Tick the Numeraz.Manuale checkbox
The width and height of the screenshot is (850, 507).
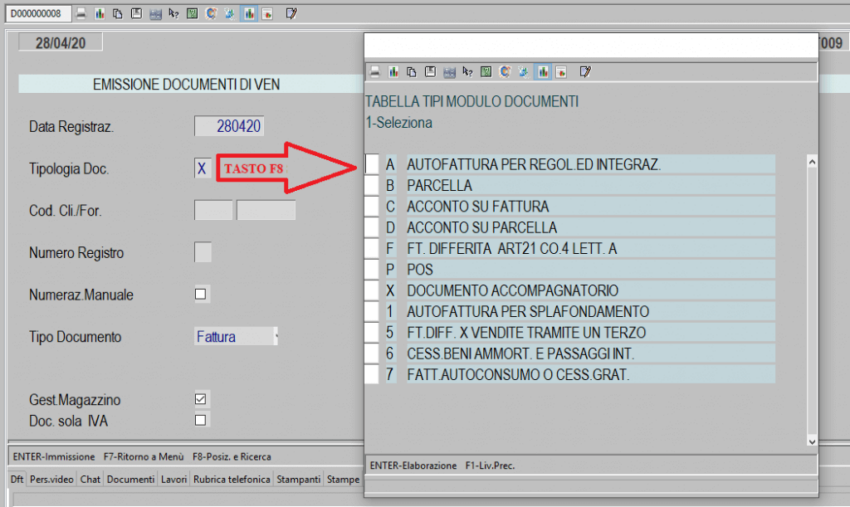click(x=201, y=294)
